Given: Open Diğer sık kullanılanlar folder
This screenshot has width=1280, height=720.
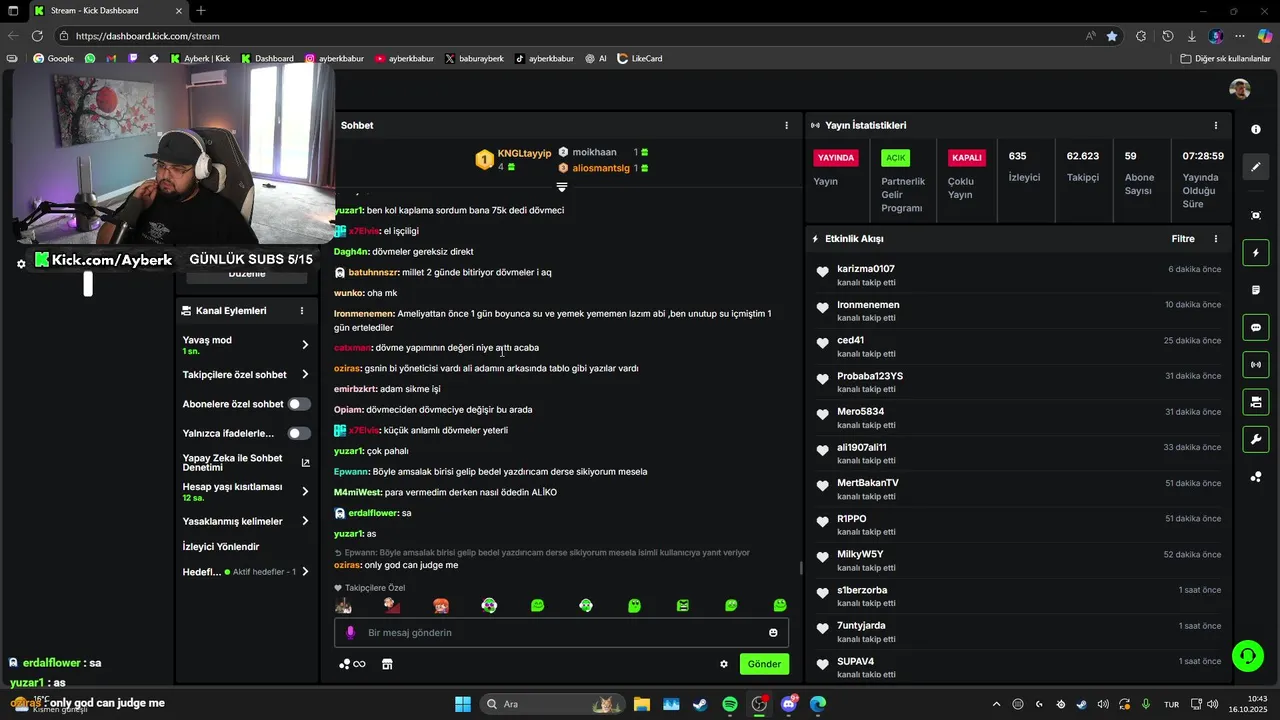Looking at the screenshot, I should pyautogui.click(x=1225, y=58).
